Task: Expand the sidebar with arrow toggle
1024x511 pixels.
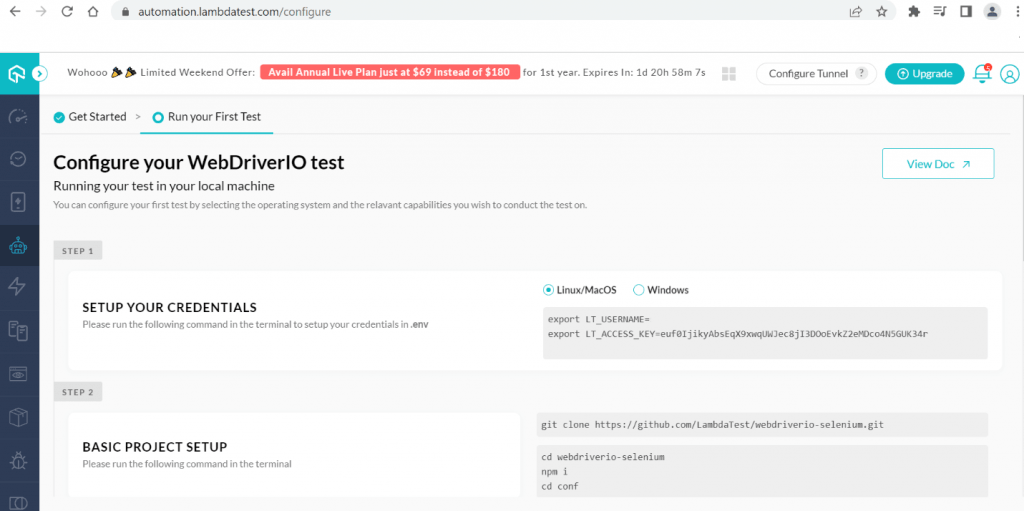Action: click(39, 73)
